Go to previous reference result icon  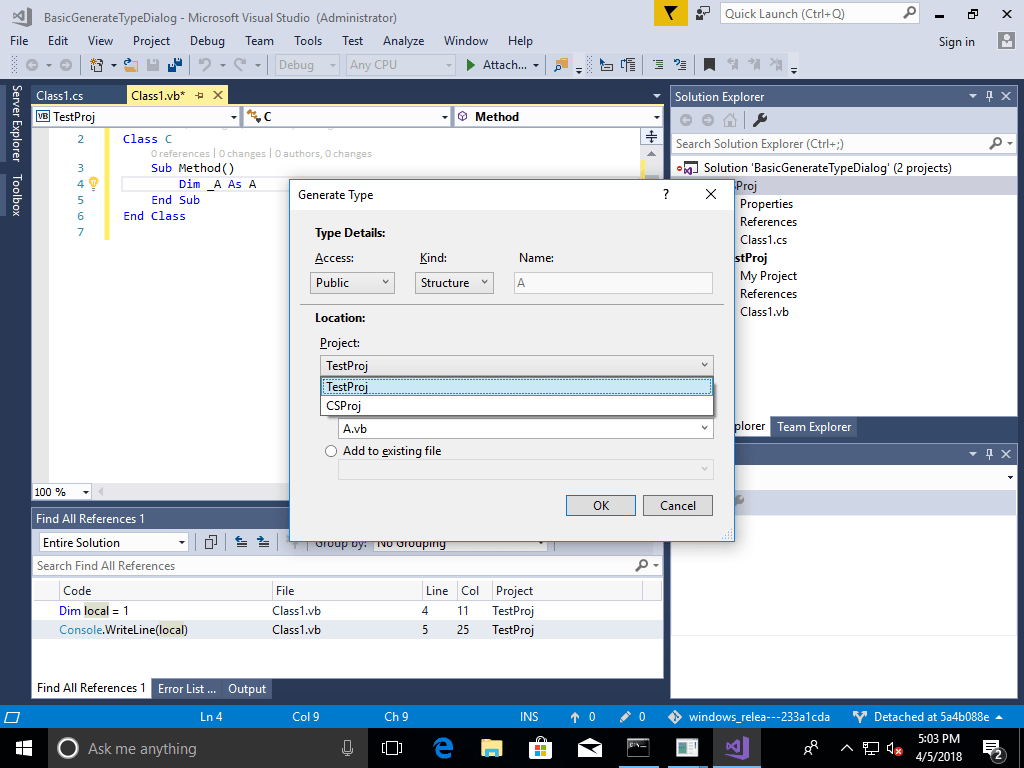pos(241,542)
